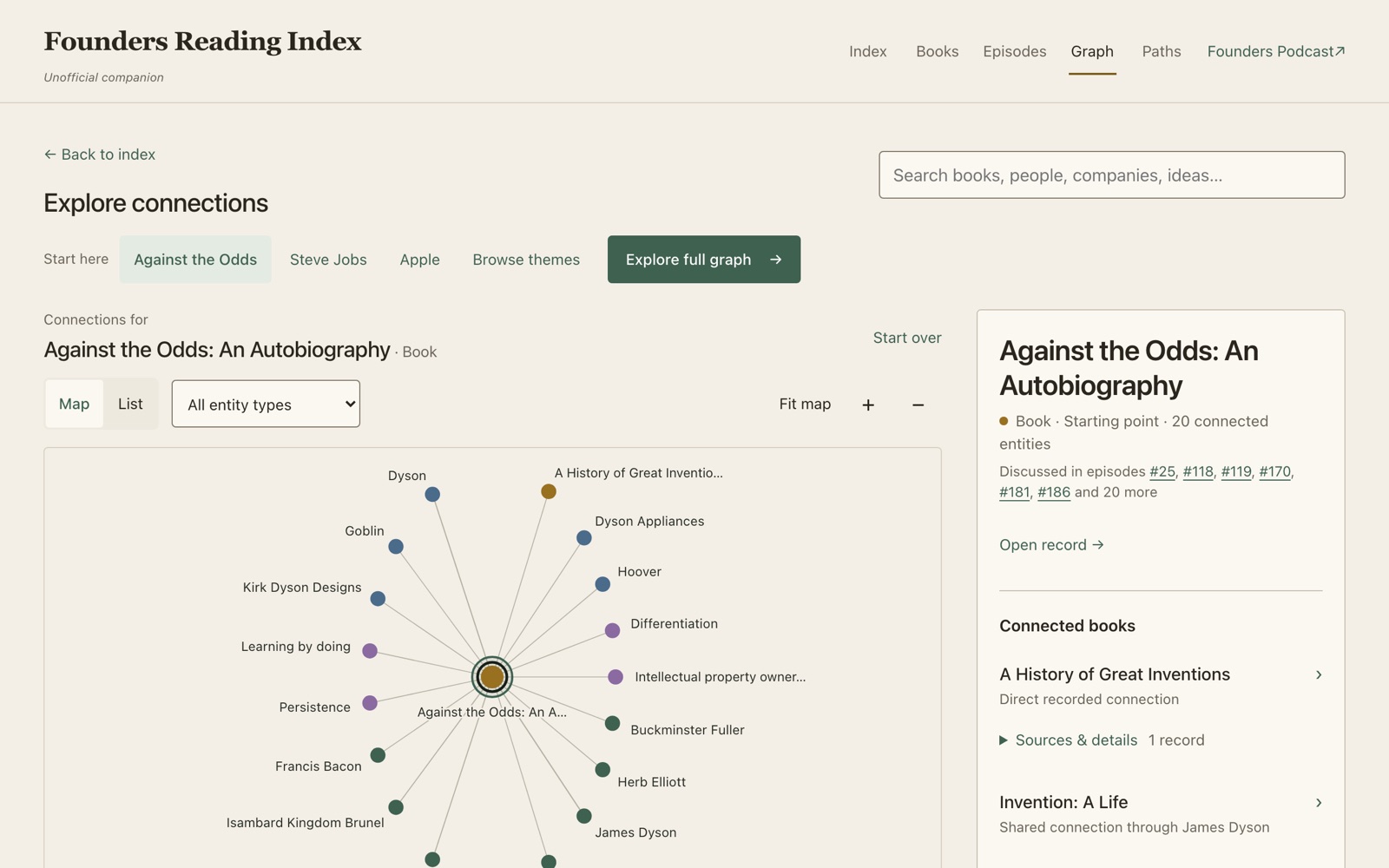The height and width of the screenshot is (868, 1389).
Task: Click the Persistence theme node
Action: [x=370, y=703]
